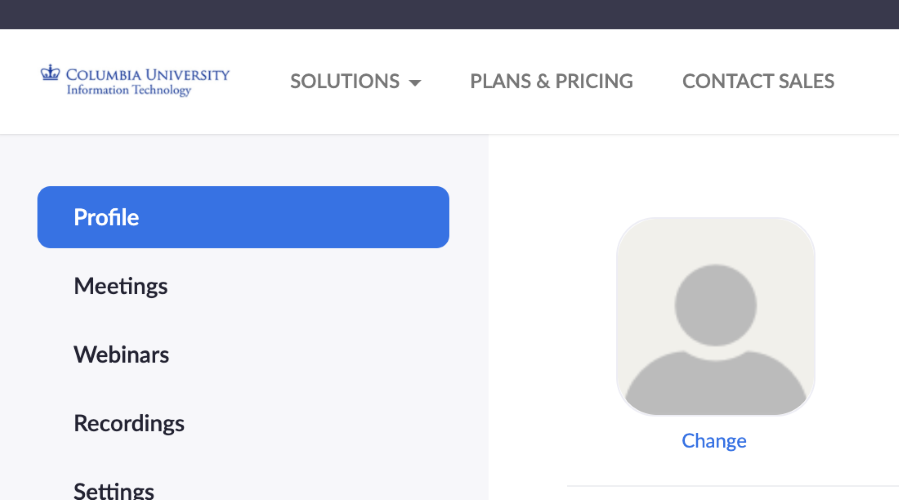Open Meetings from the sidebar
899x500 pixels.
coord(120,286)
